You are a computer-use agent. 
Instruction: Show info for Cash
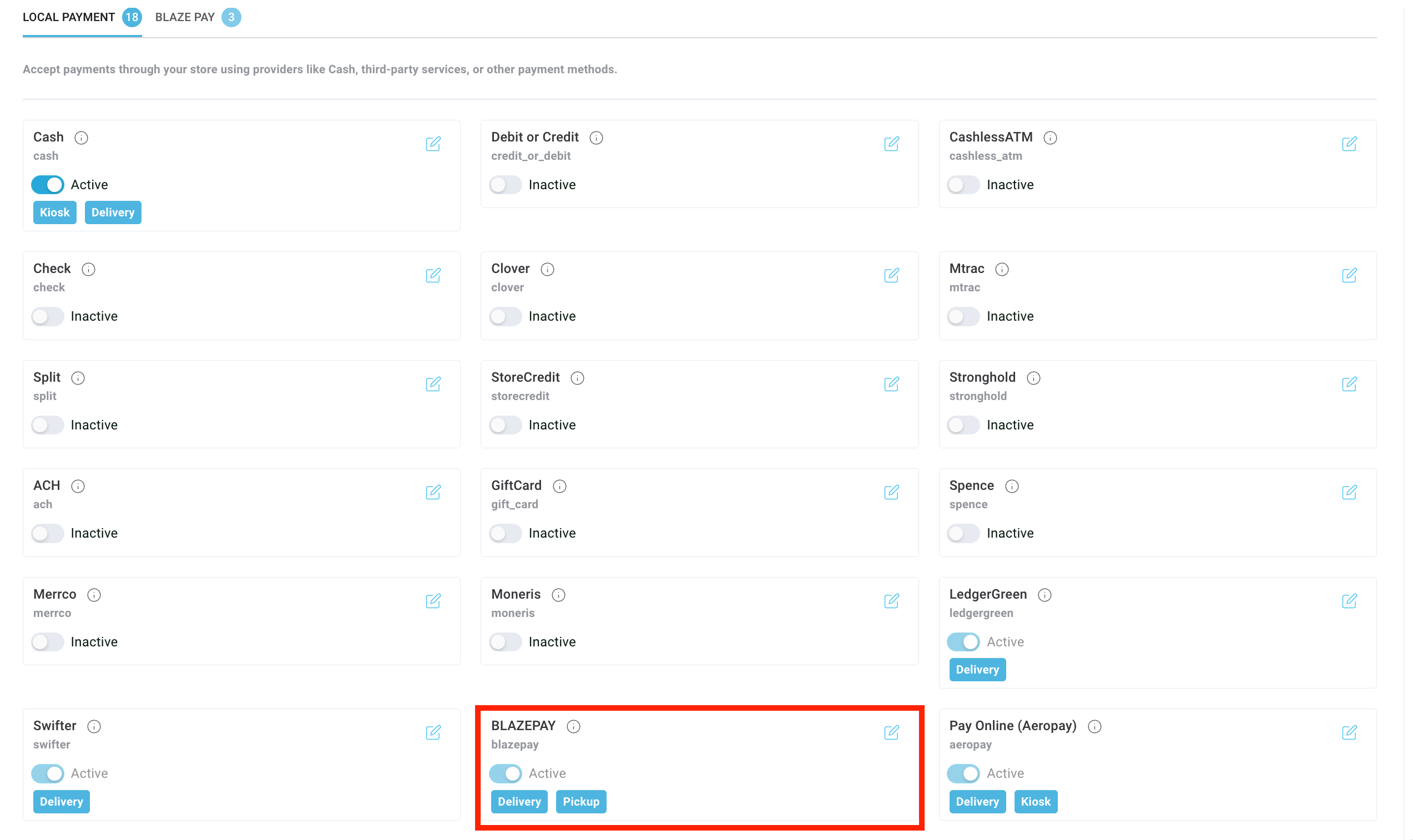tap(82, 138)
